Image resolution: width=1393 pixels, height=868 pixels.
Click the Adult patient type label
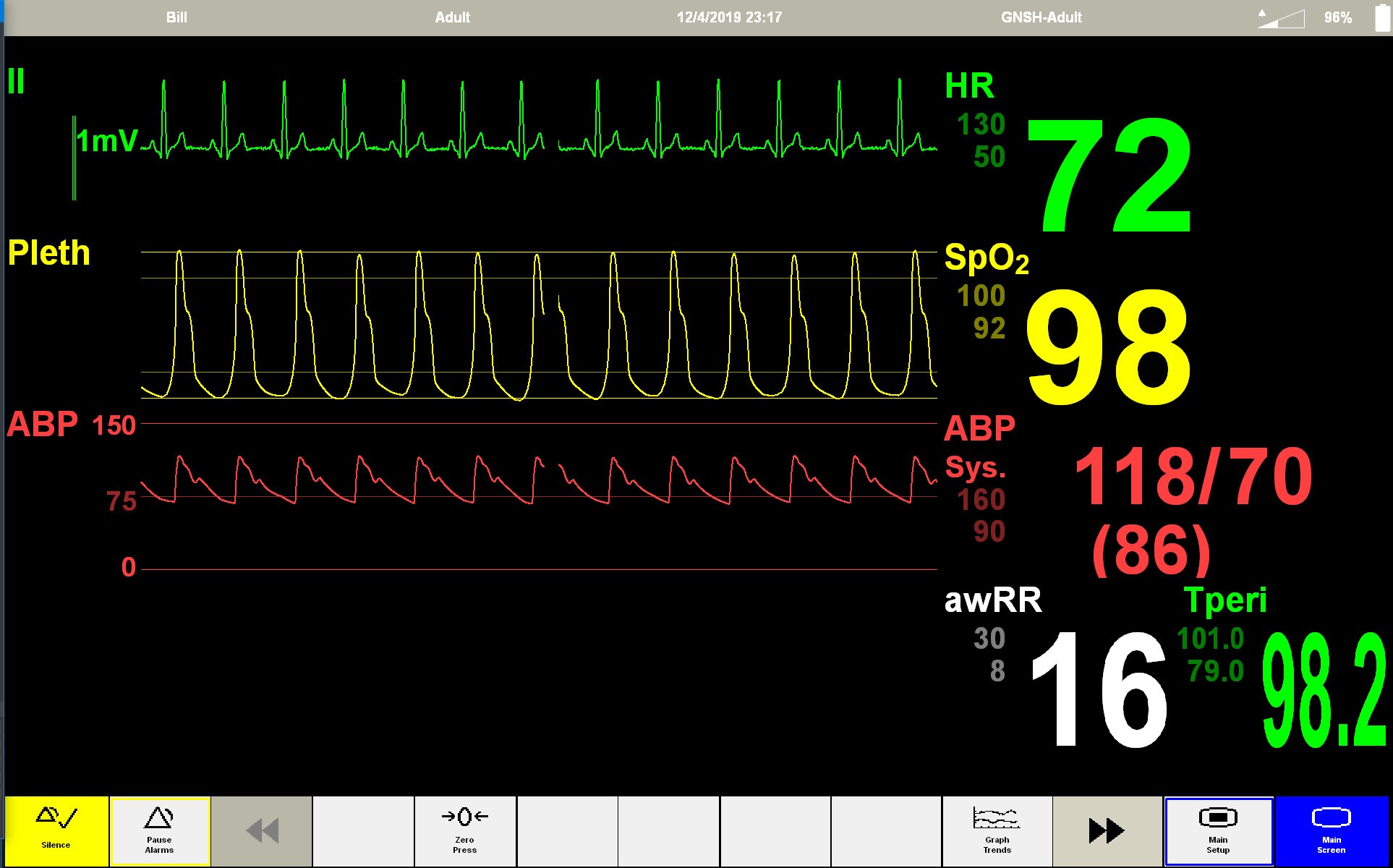click(452, 17)
